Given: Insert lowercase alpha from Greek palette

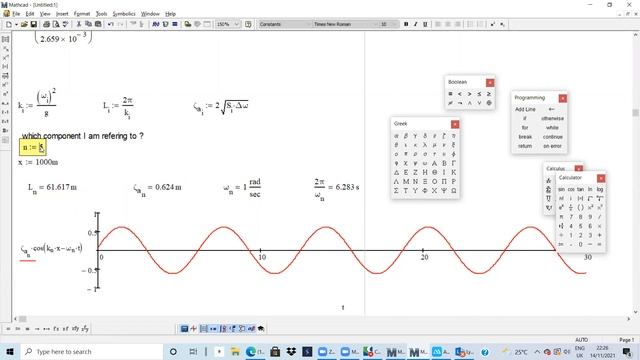Looking at the screenshot, I should pyautogui.click(x=396, y=136).
